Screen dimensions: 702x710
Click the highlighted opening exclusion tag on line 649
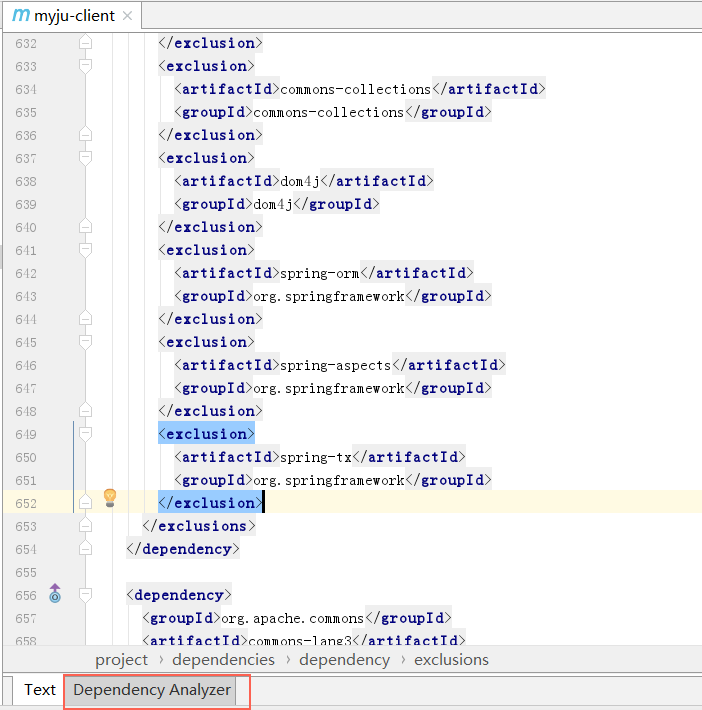click(207, 434)
